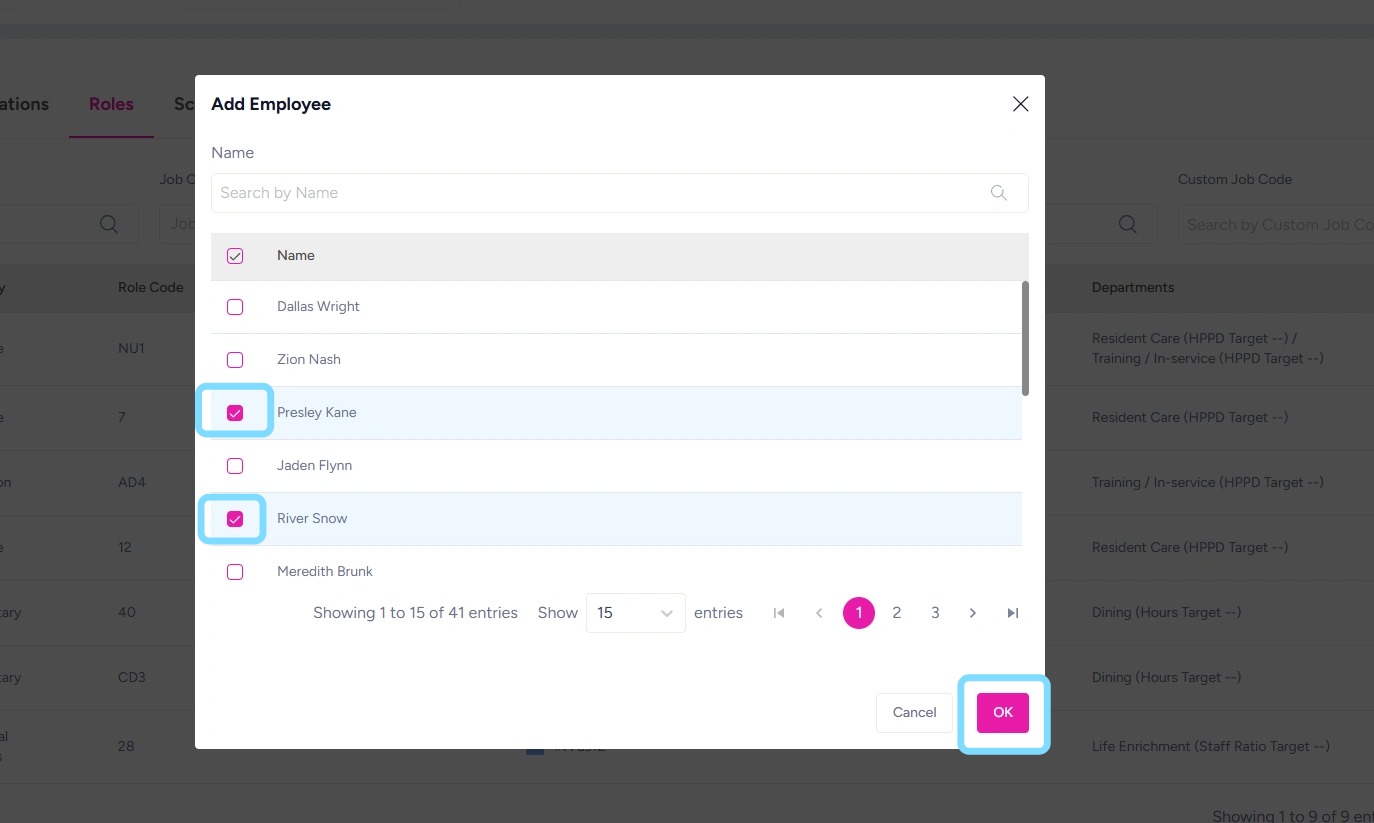Toggle the select-all checkbox in the Name header
The width and height of the screenshot is (1374, 823).
click(x=235, y=256)
